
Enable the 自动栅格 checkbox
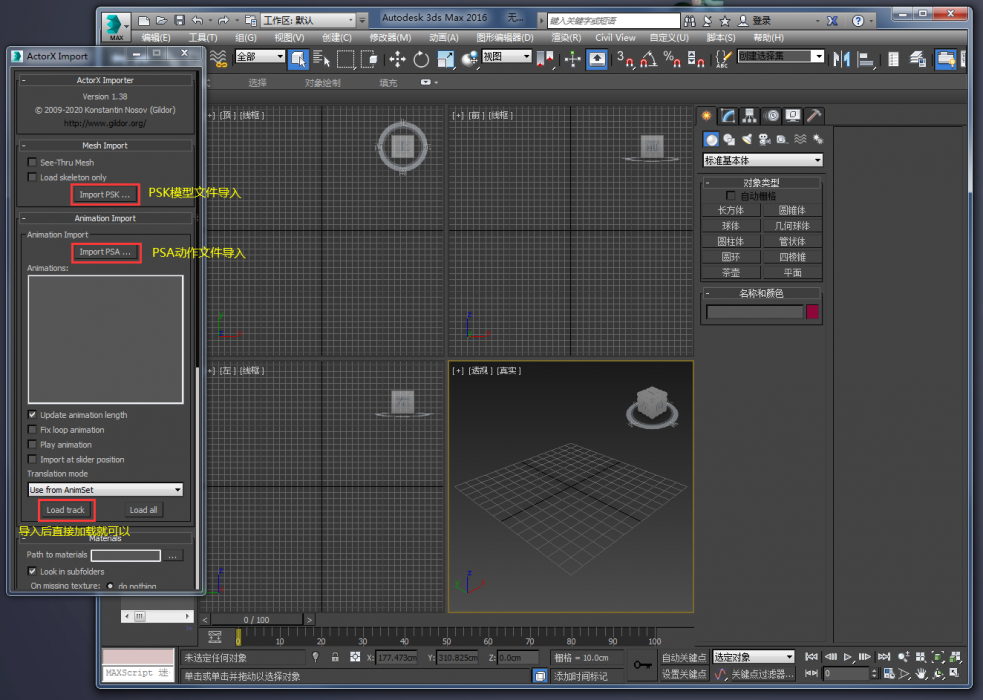pos(731,196)
